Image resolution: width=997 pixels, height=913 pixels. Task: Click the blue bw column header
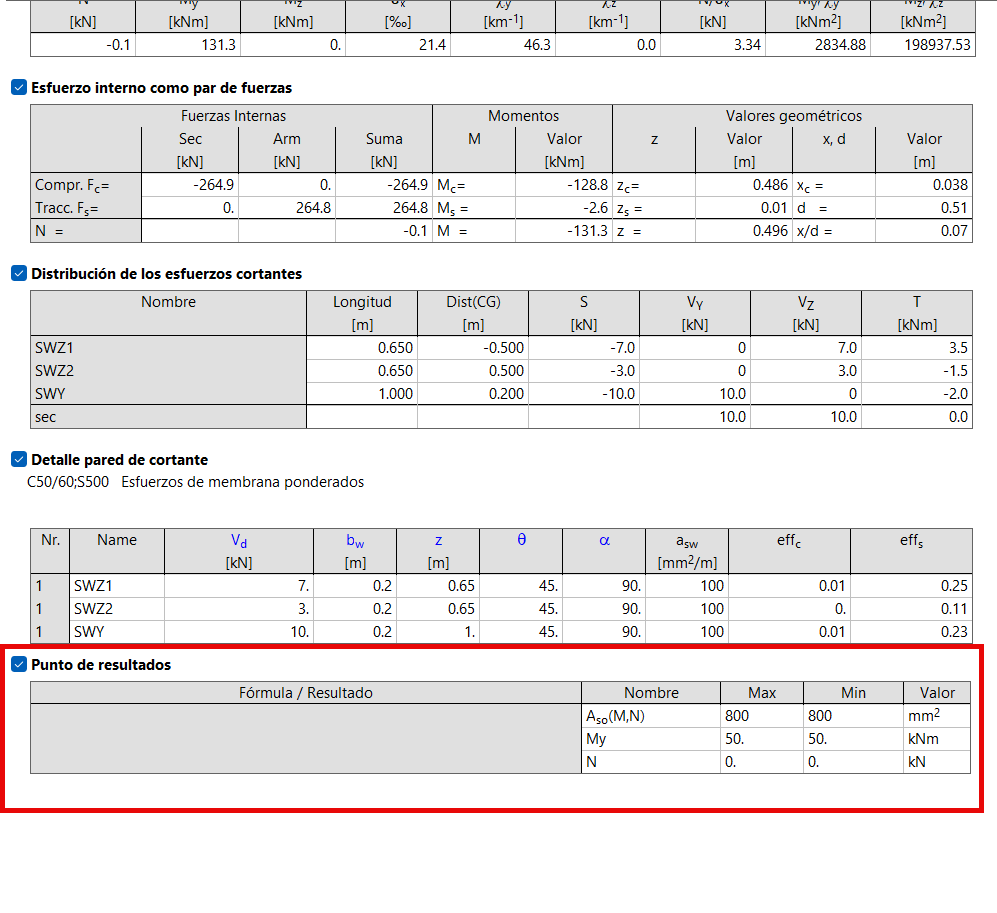[355, 540]
